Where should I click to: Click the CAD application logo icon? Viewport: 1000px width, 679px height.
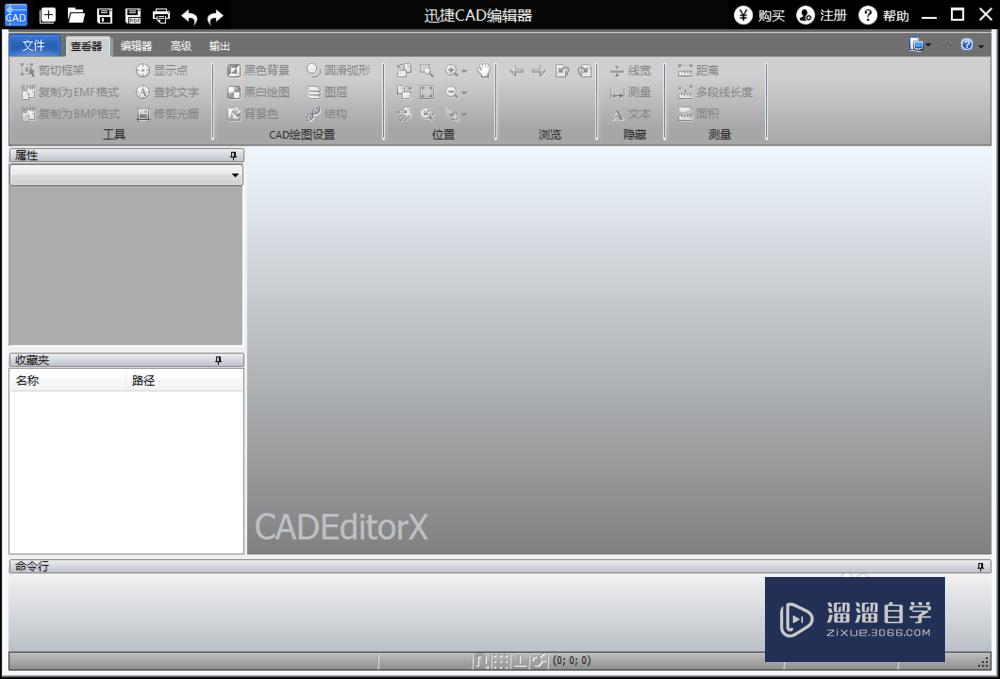pos(16,15)
